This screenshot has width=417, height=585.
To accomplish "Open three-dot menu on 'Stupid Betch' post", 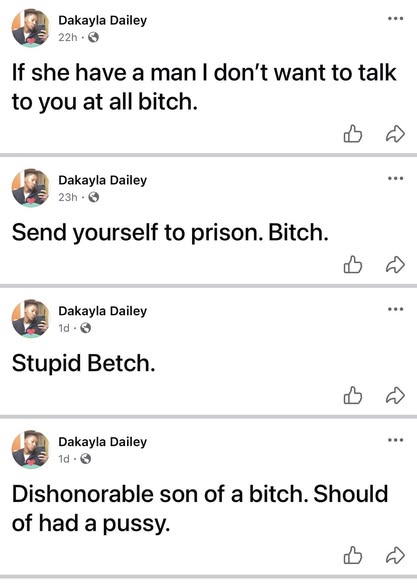I will pyautogui.click(x=395, y=309).
